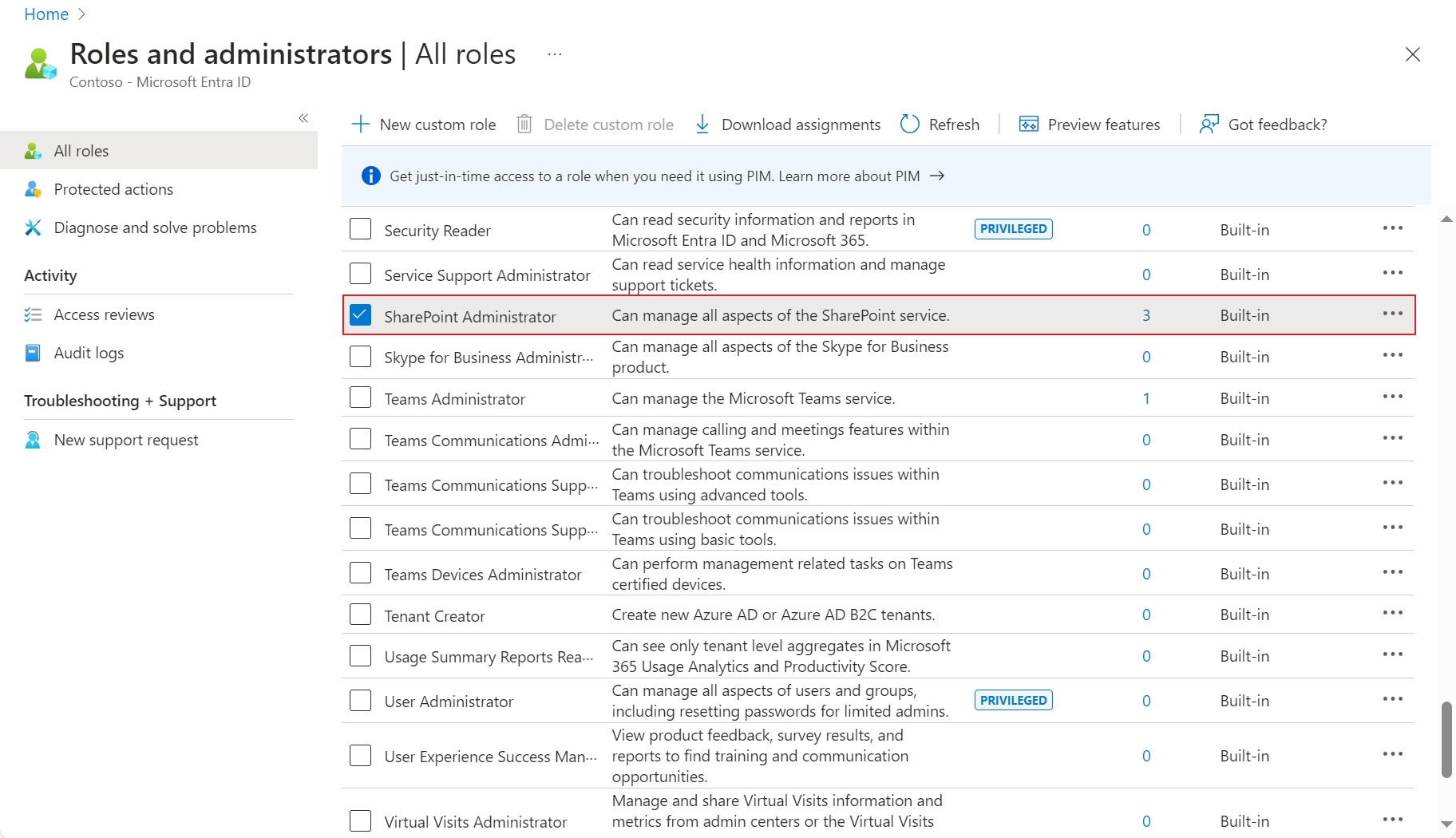
Task: Click the New custom role plus icon
Action: point(361,125)
